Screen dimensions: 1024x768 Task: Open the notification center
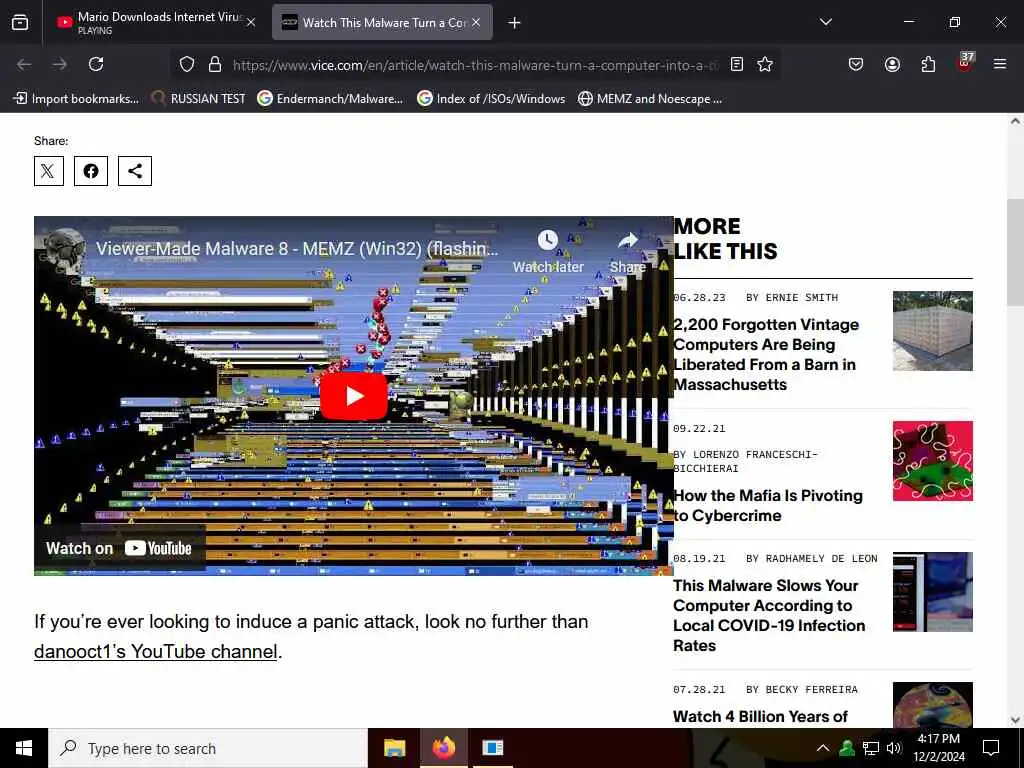[x=991, y=748]
